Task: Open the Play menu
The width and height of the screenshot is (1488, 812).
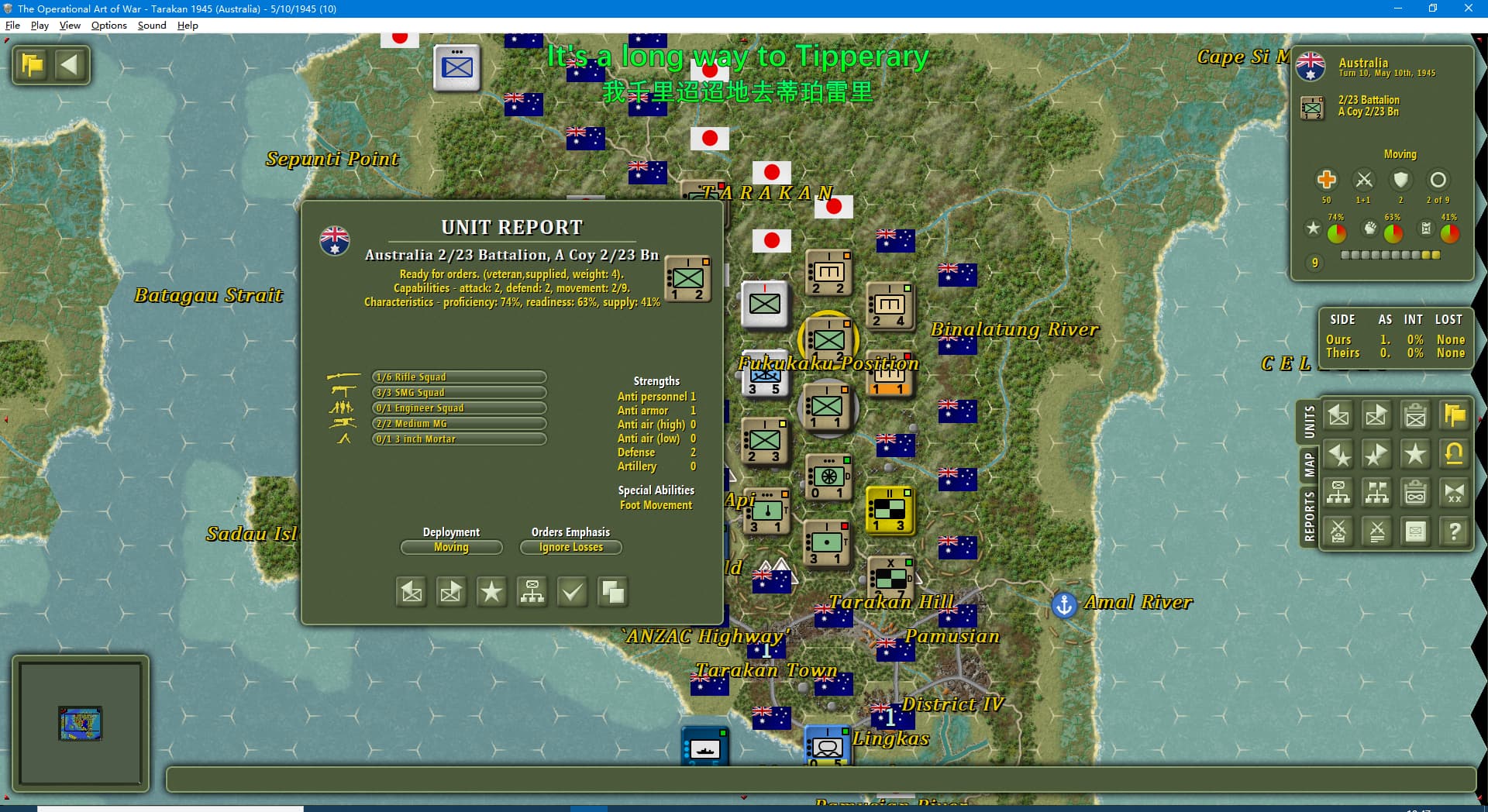Action: click(40, 26)
